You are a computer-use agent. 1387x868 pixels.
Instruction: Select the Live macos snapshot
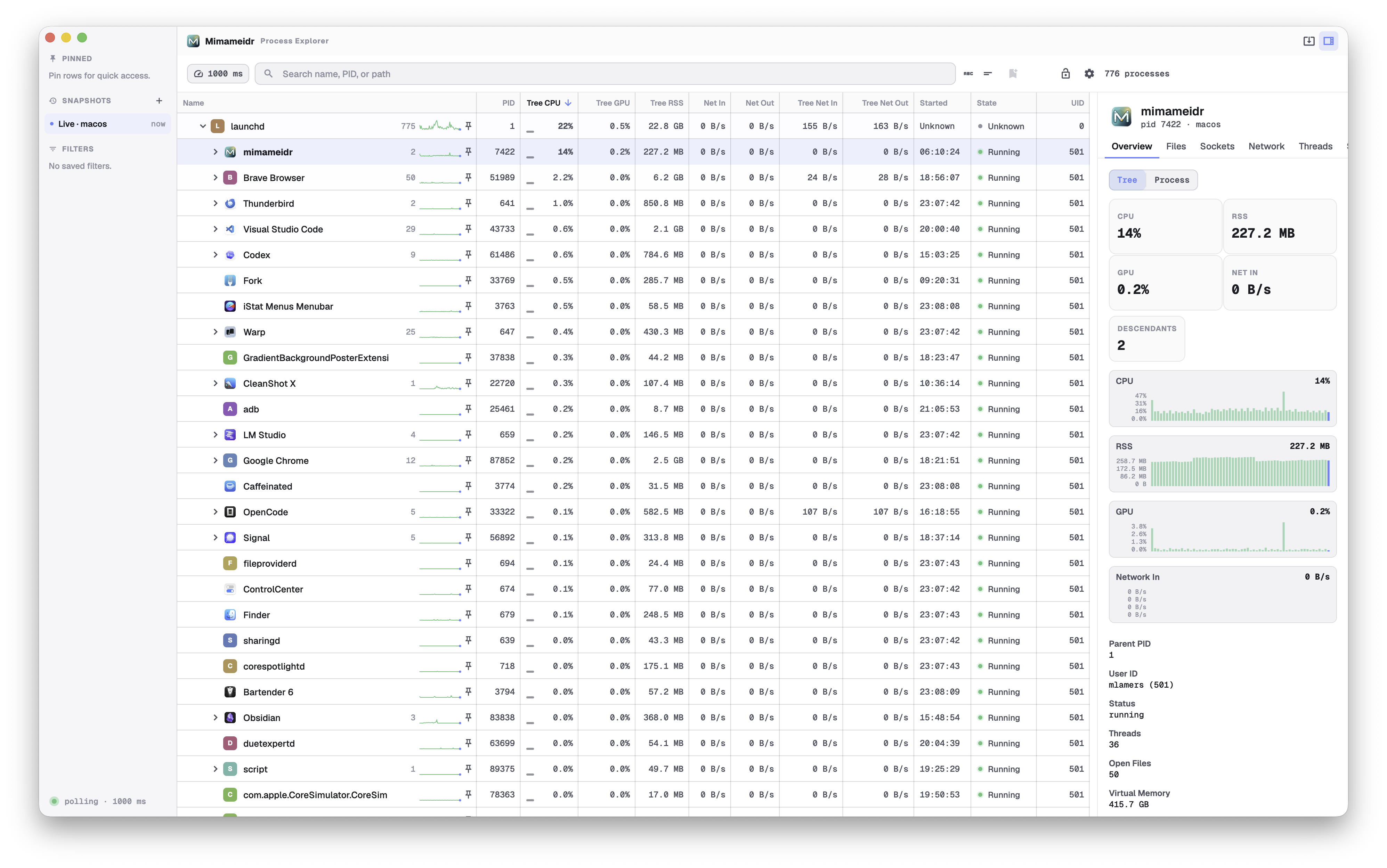click(107, 124)
